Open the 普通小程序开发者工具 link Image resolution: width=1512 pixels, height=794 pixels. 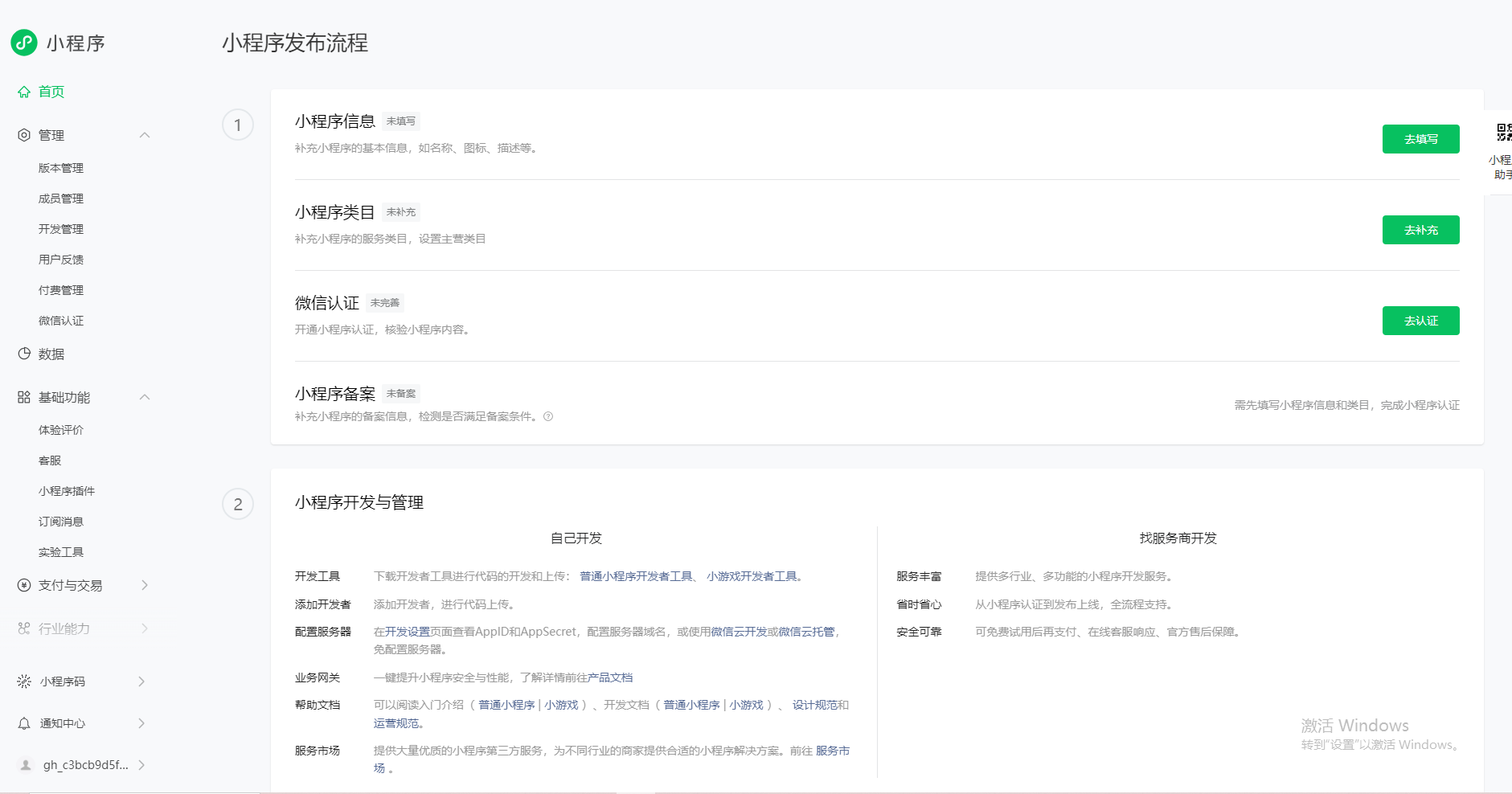tap(636, 576)
